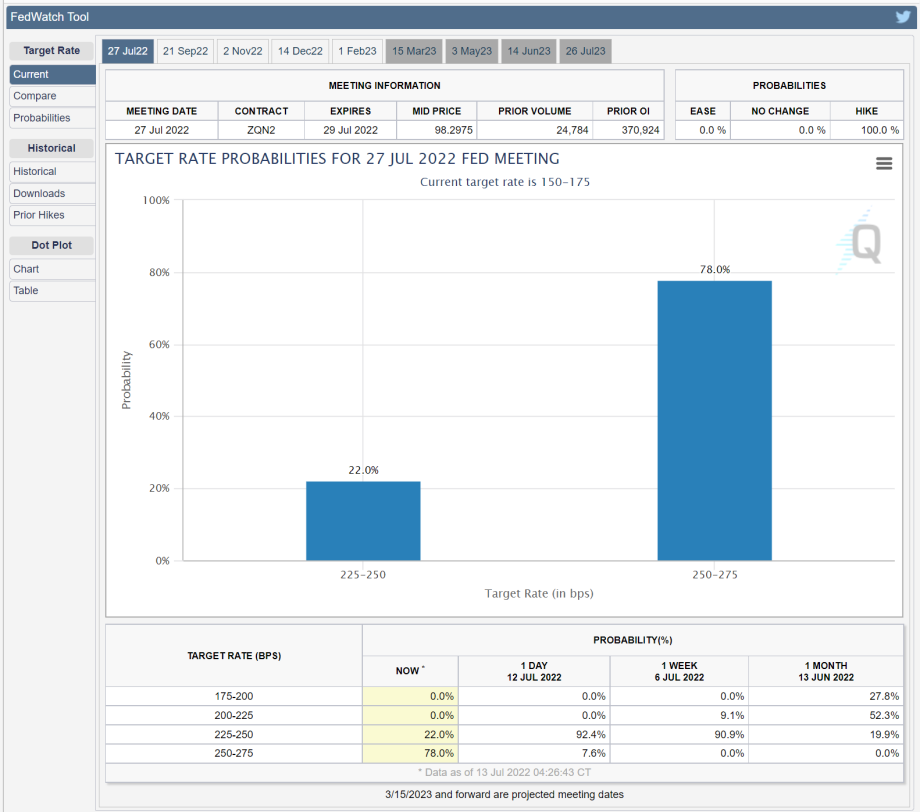Screen dimensions: 920x812
Task: Open the 26 Jul23 tab
Action: [585, 51]
